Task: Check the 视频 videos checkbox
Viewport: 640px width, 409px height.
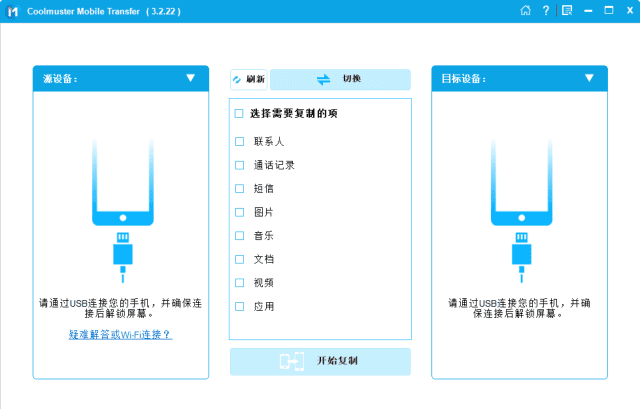Action: tap(240, 283)
